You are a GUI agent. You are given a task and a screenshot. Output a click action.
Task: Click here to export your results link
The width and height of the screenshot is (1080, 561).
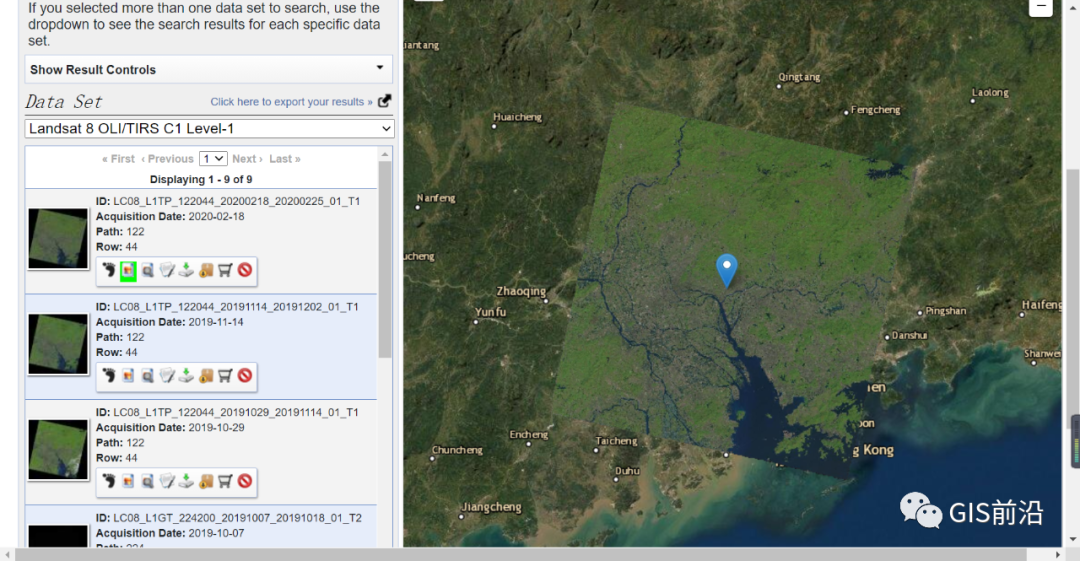pos(291,101)
